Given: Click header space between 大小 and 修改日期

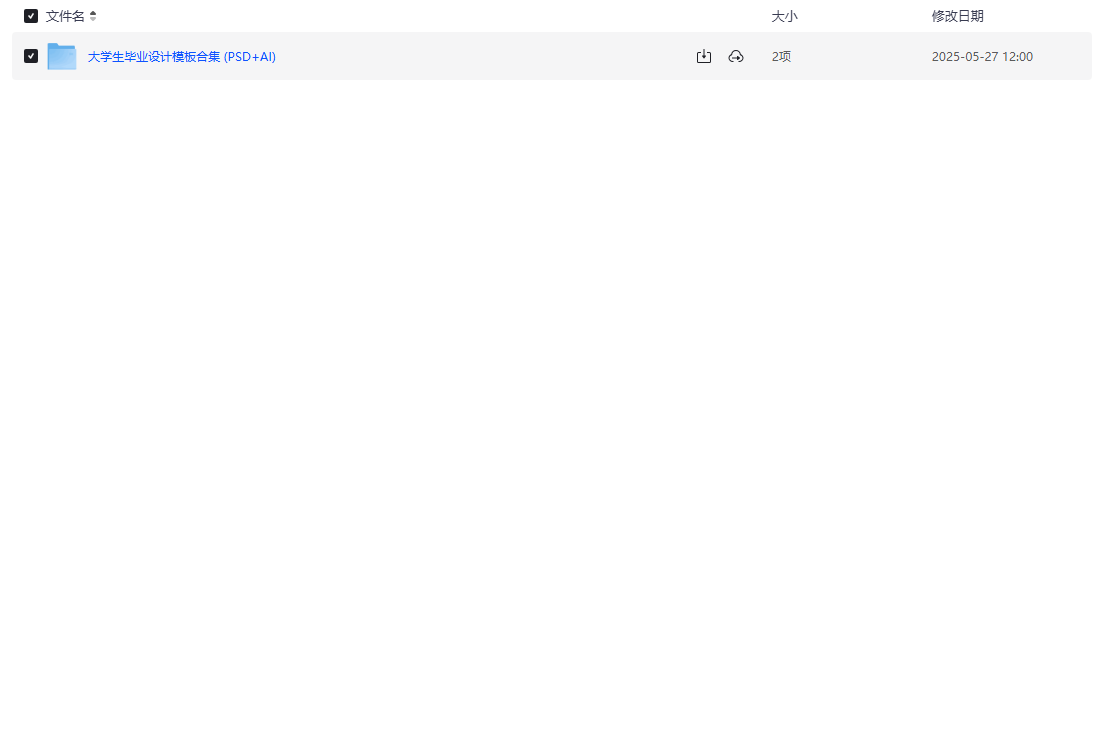Looking at the screenshot, I should (x=865, y=16).
